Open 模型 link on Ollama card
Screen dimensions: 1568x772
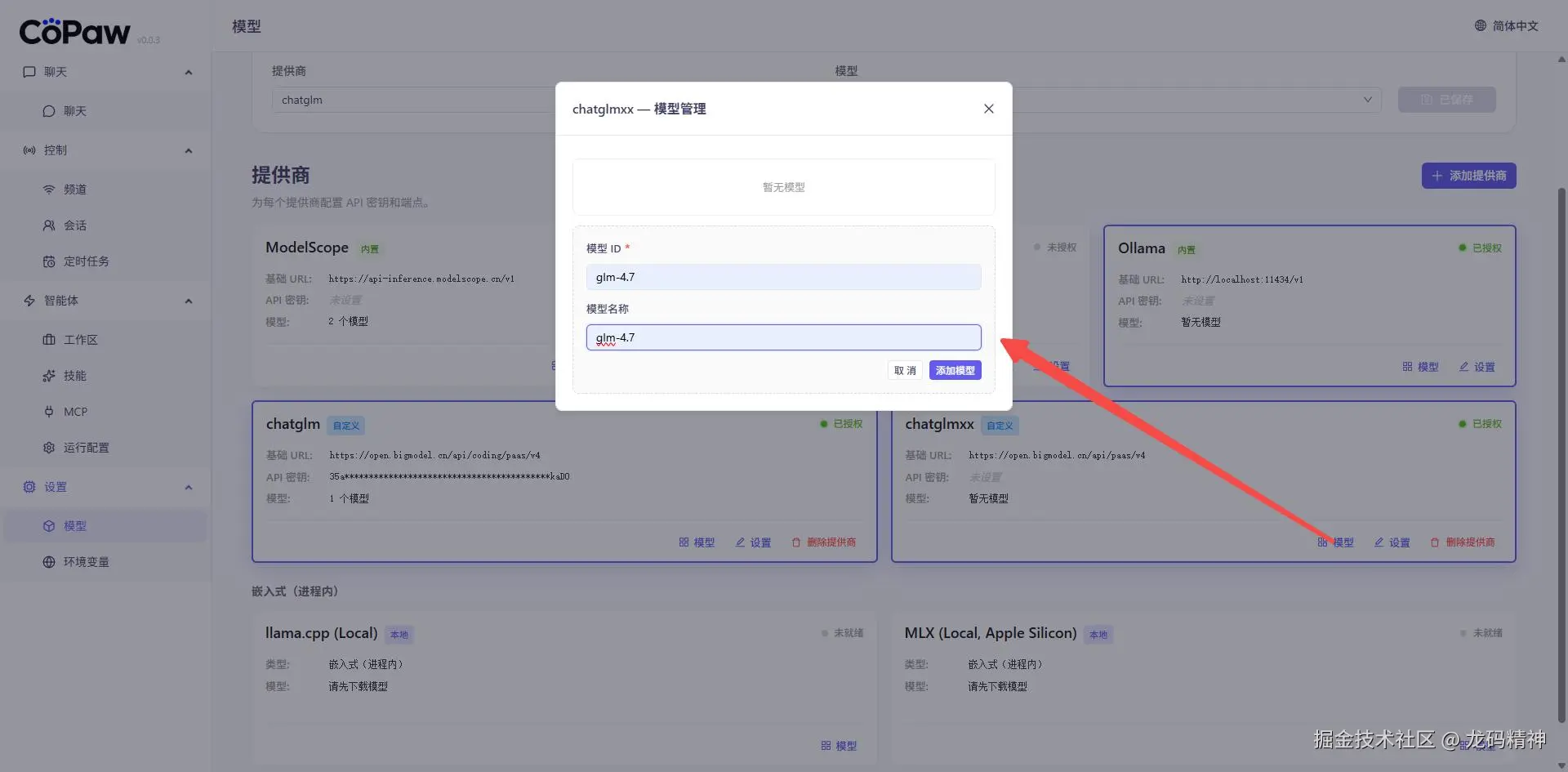pos(1420,367)
